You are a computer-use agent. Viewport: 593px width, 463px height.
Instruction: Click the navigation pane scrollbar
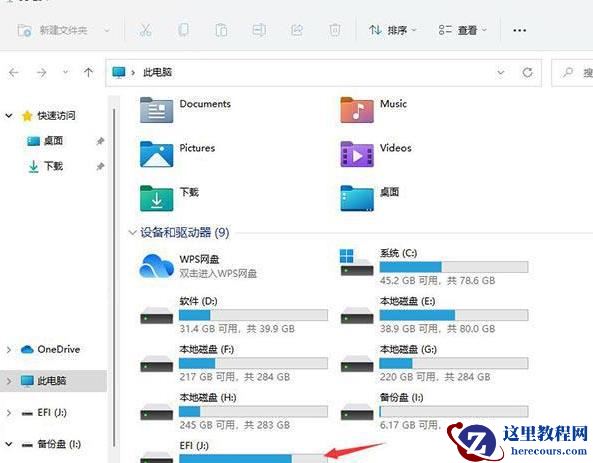pyautogui.click(x=114, y=278)
